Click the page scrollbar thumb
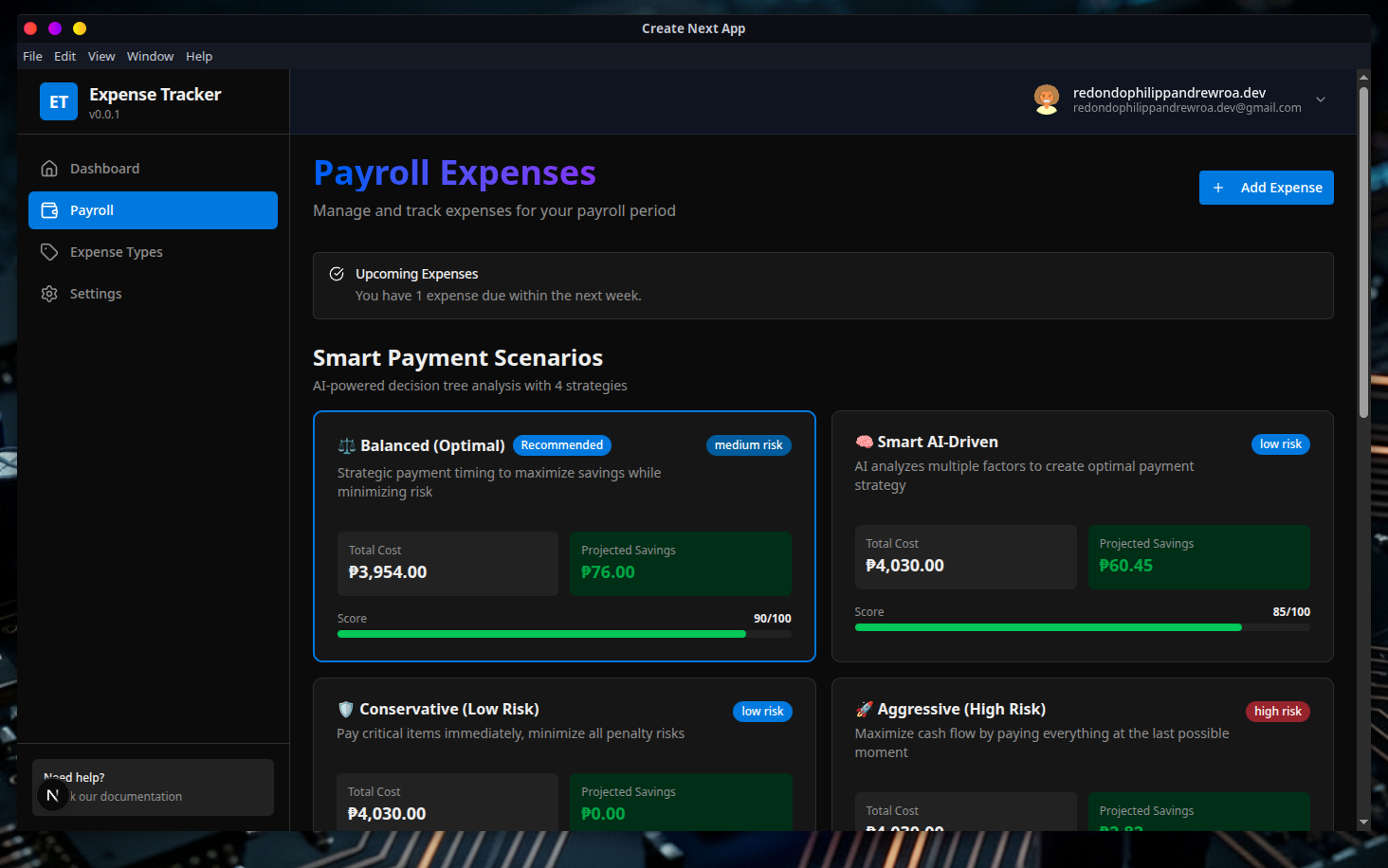1388x868 pixels. click(1363, 252)
